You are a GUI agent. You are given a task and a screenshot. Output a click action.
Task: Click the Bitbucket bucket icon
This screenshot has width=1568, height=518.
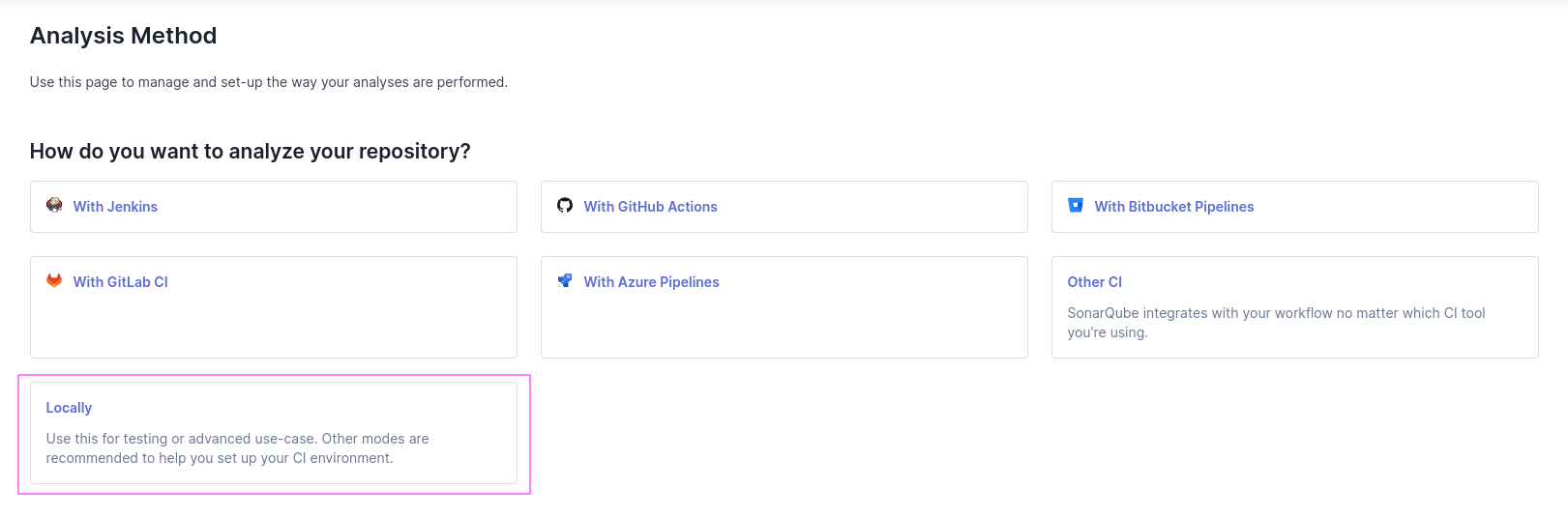(1075, 205)
